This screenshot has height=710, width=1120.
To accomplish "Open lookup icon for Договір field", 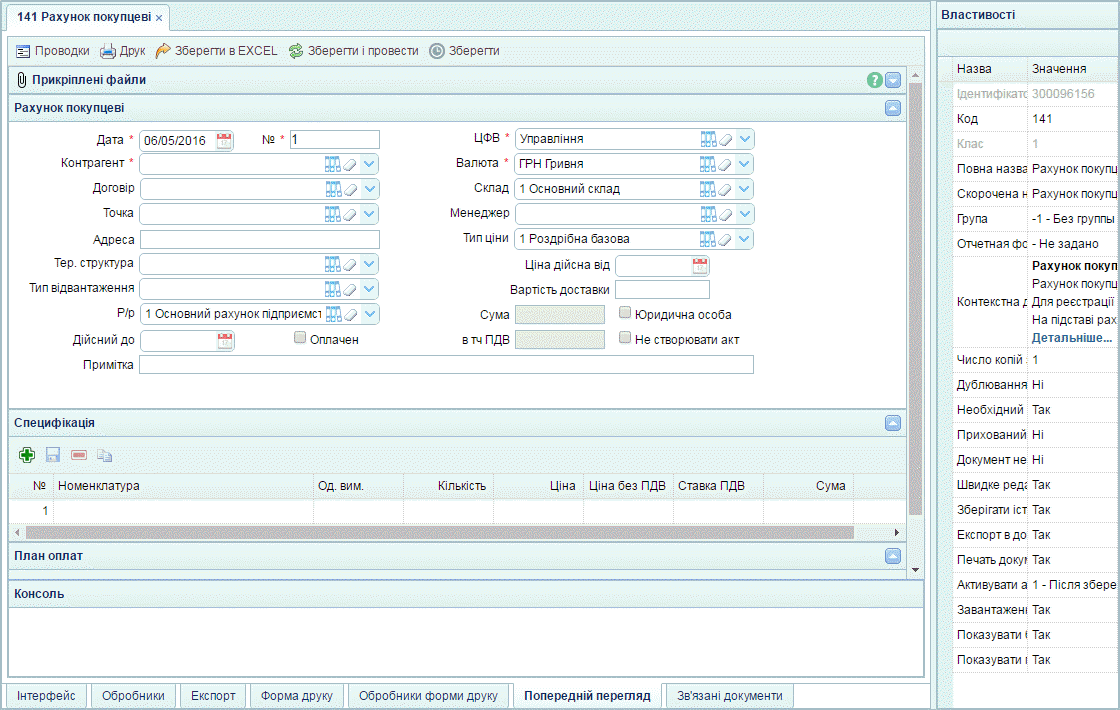I will [x=333, y=189].
